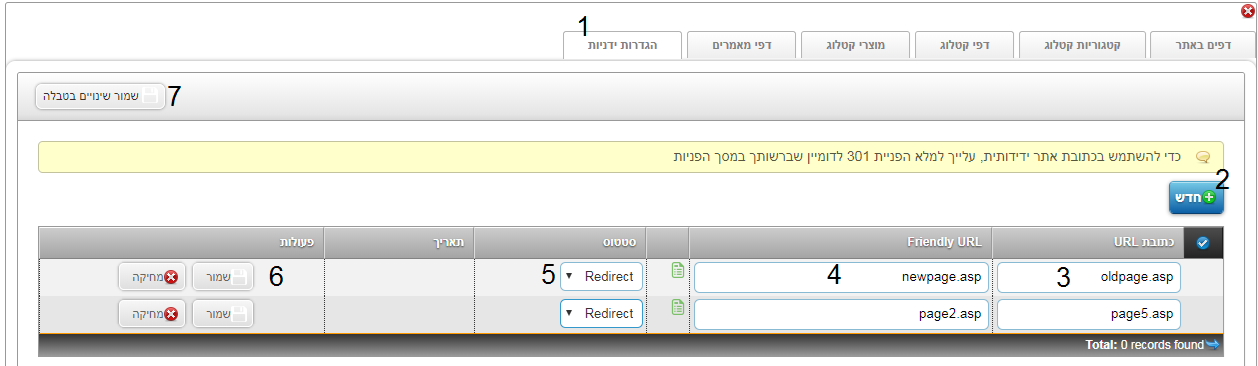Click שמור שינויים בטבלה save button
This screenshot has height=366, width=1258.
100,96
